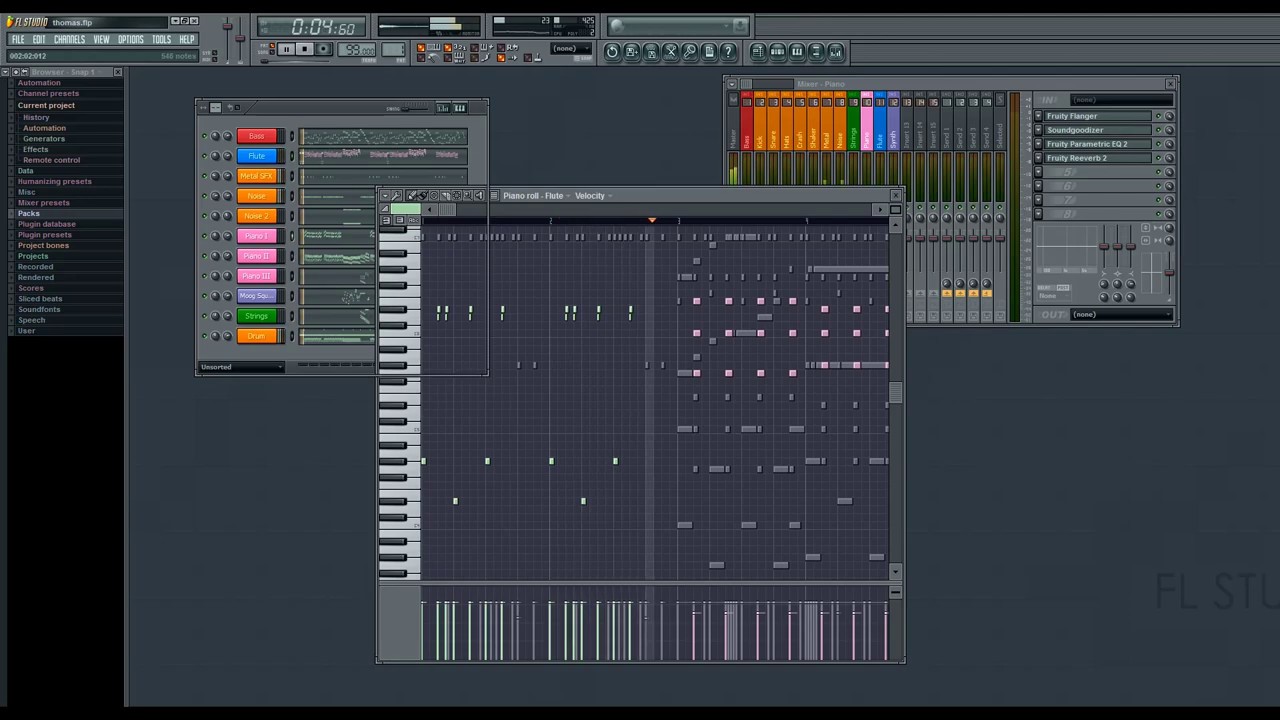Toggle the Fruity Flanger effect enable LED

point(1159,116)
